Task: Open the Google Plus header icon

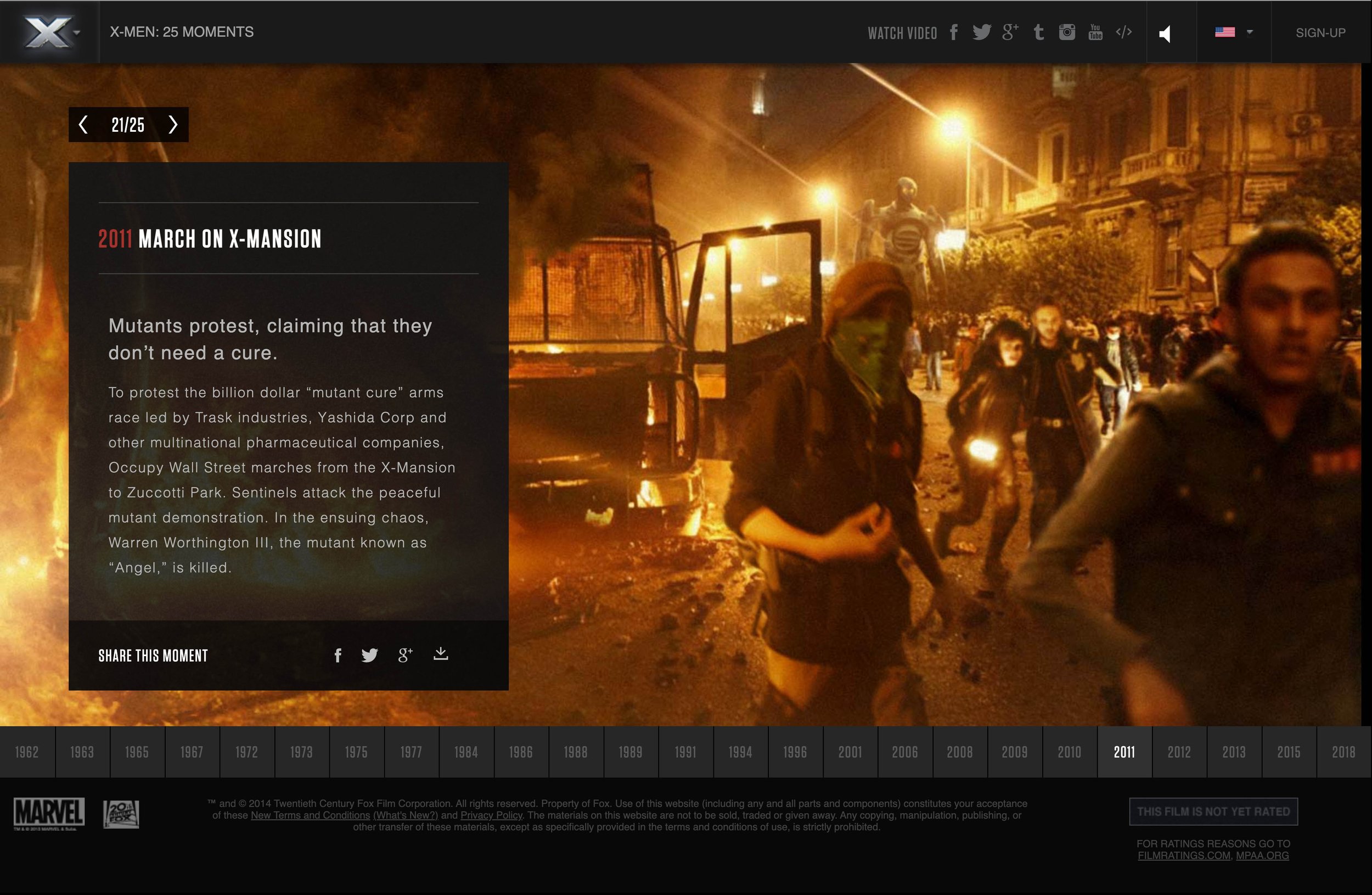Action: (x=1010, y=32)
